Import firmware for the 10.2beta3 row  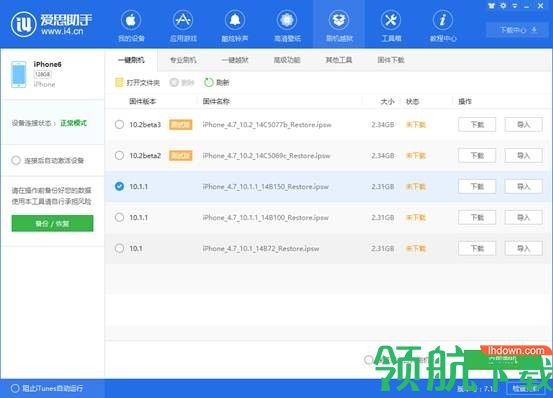click(x=523, y=124)
